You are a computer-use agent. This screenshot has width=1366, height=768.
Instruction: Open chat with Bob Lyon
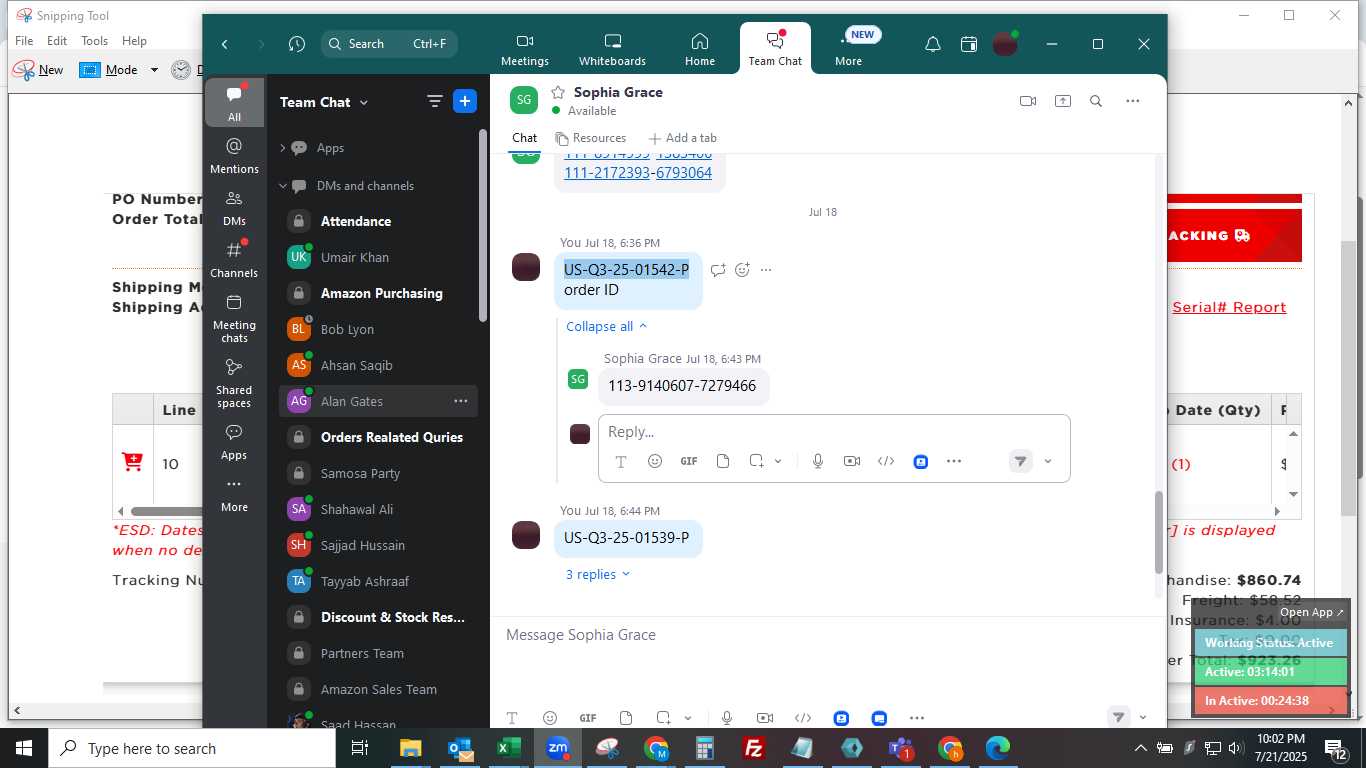(x=378, y=329)
